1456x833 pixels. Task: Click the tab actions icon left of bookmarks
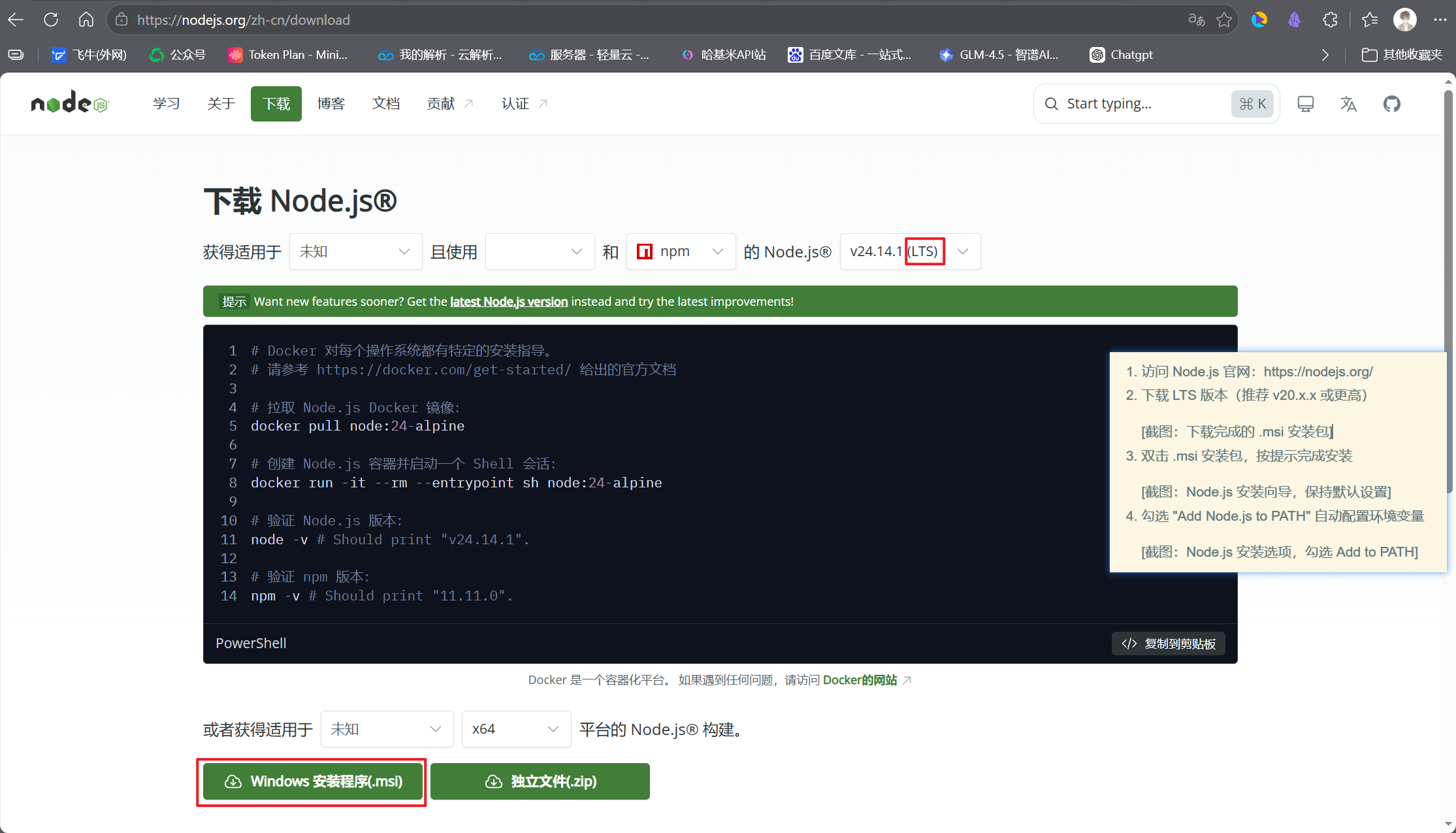[16, 55]
